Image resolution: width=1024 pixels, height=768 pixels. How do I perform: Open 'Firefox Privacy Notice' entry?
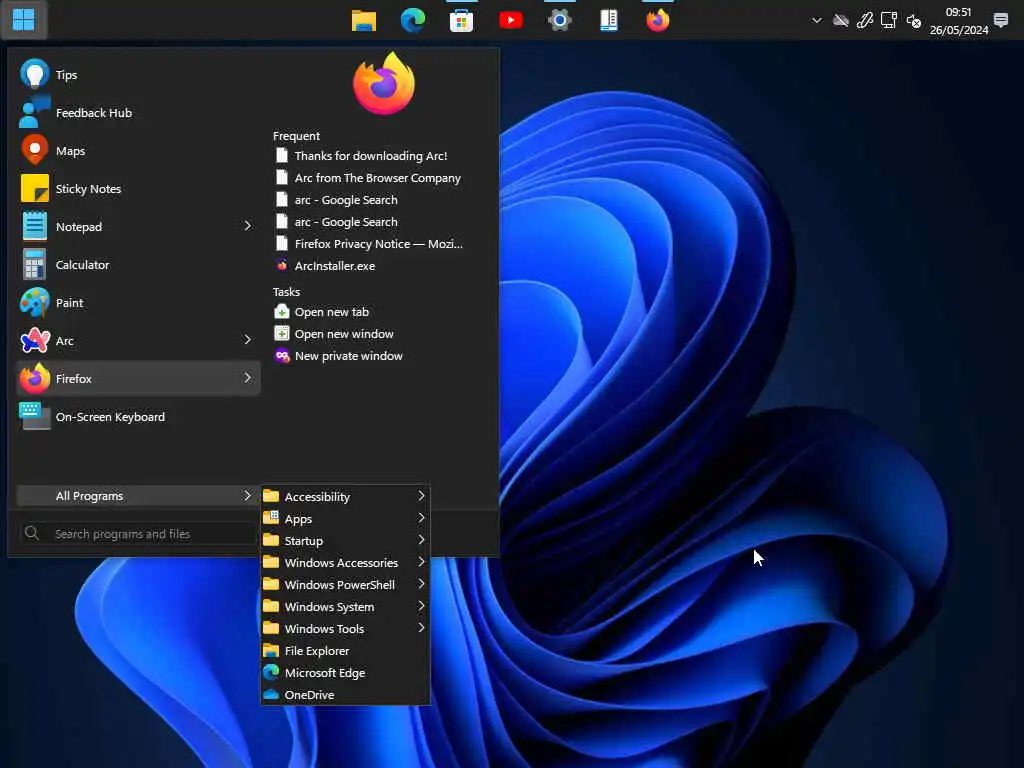[x=369, y=244]
